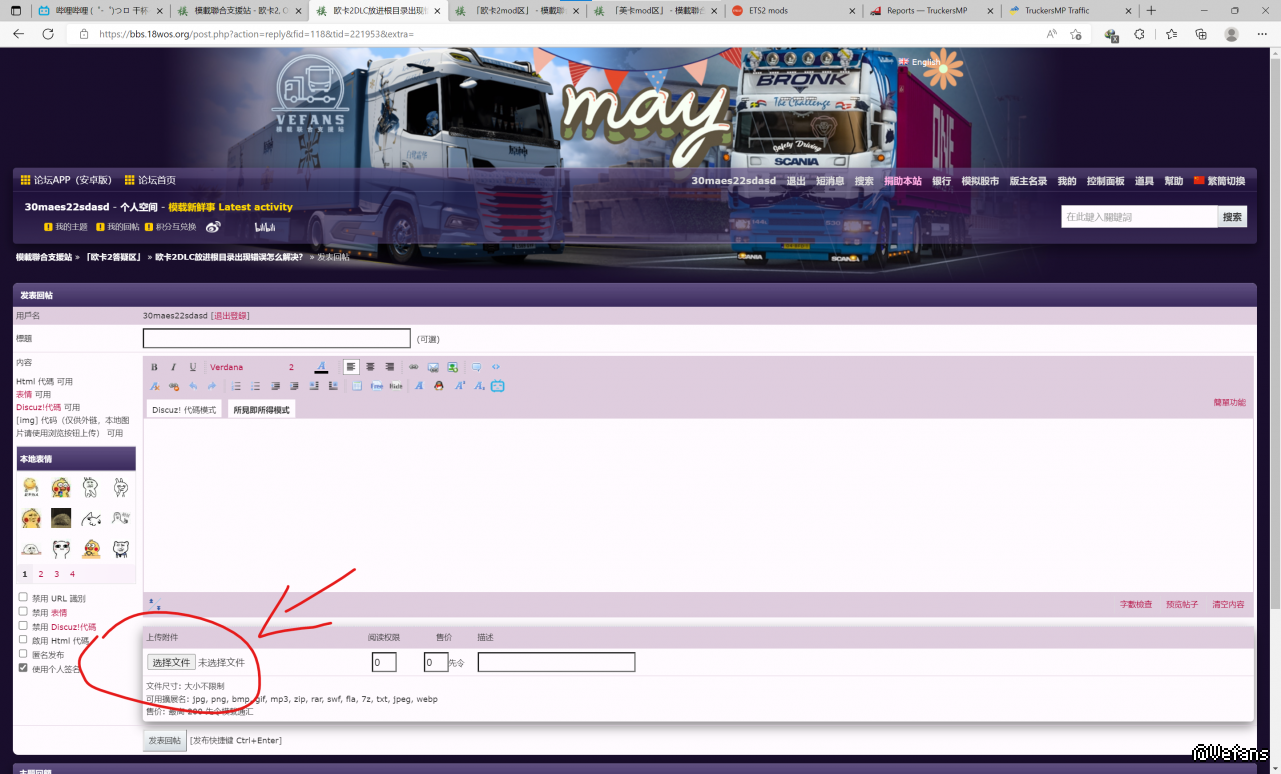Switch to 所見即所得模式 tab
The height and width of the screenshot is (774, 1281).
(x=261, y=410)
